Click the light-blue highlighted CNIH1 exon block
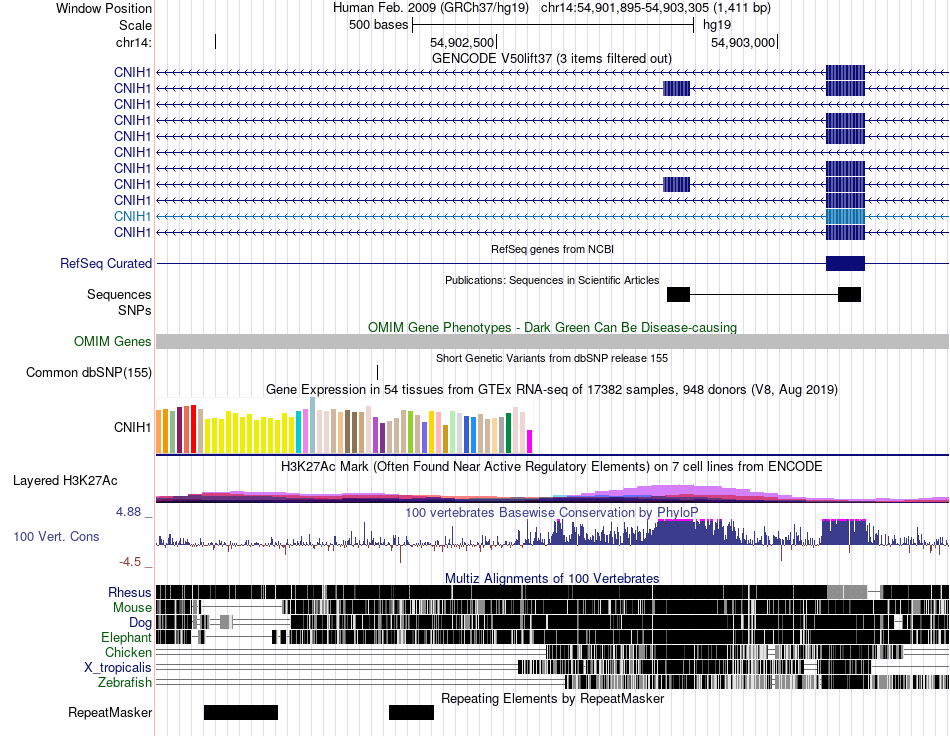950x736 pixels. click(x=845, y=216)
